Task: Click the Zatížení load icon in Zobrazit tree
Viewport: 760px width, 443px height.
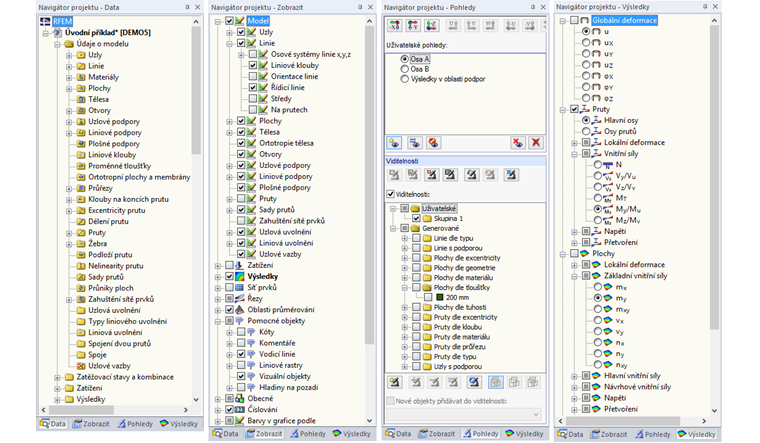Action: tap(240, 265)
